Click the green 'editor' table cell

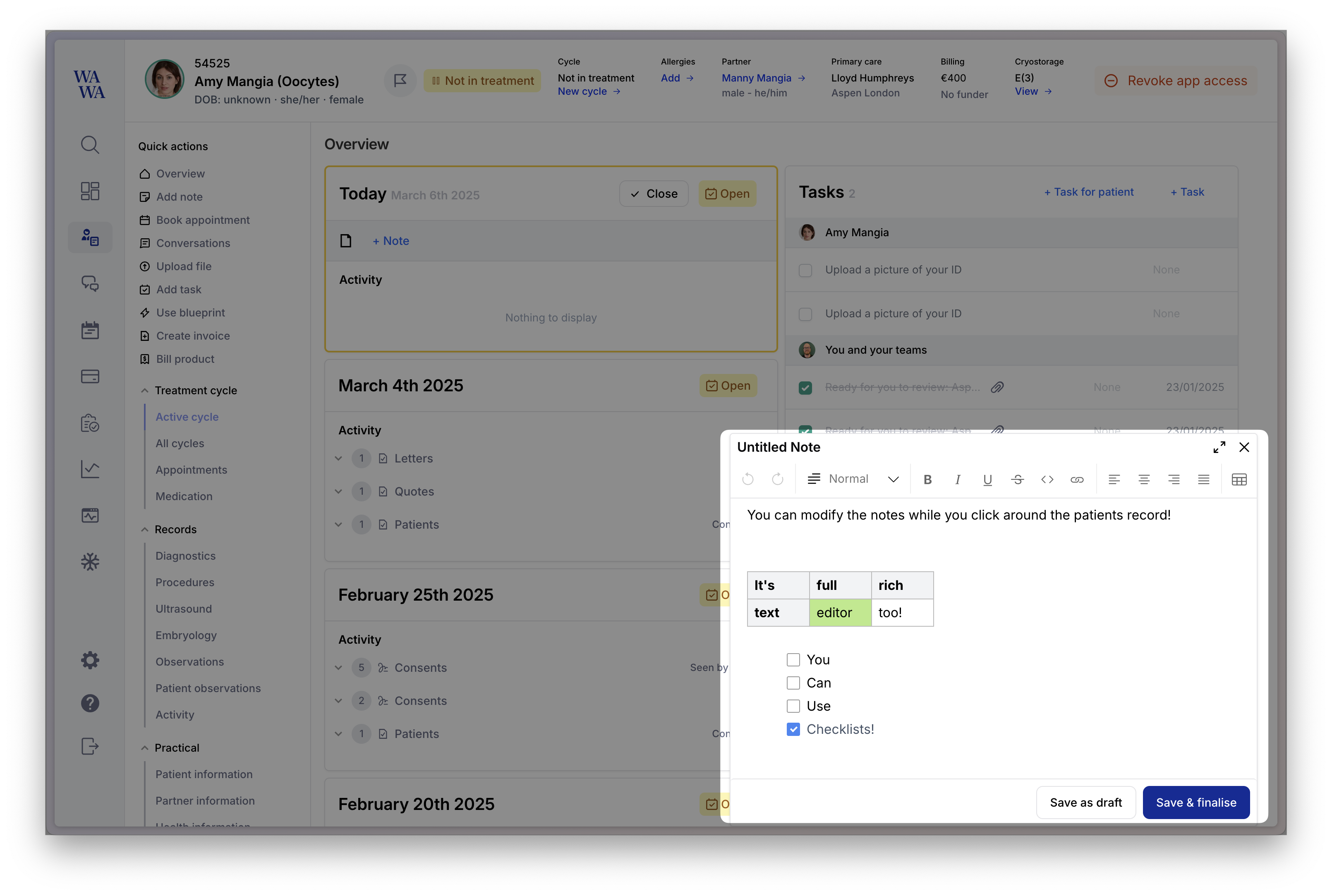coord(839,613)
